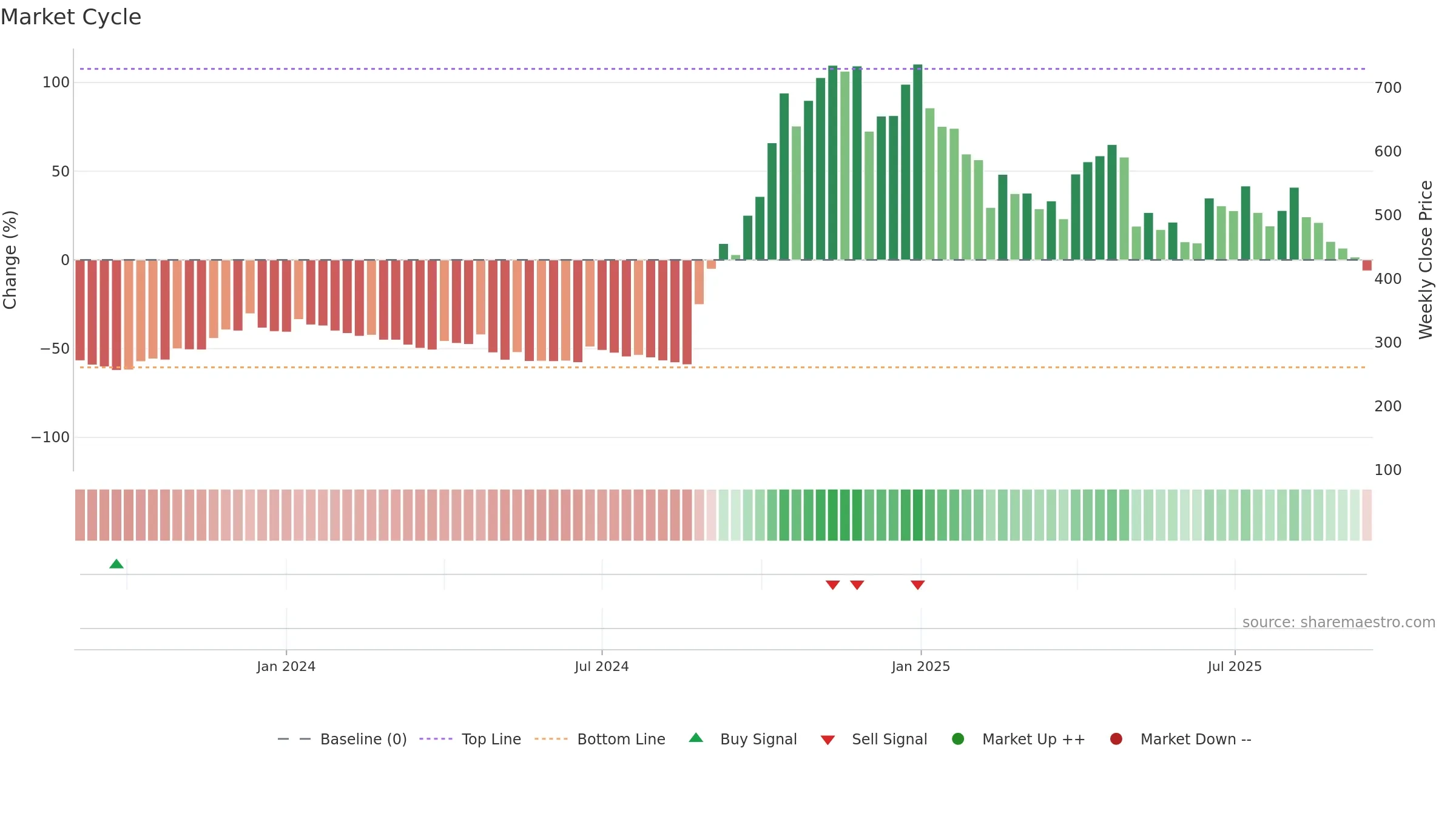1456x819 pixels.
Task: Click the last pink heatmap strip cell
Action: click(1367, 515)
